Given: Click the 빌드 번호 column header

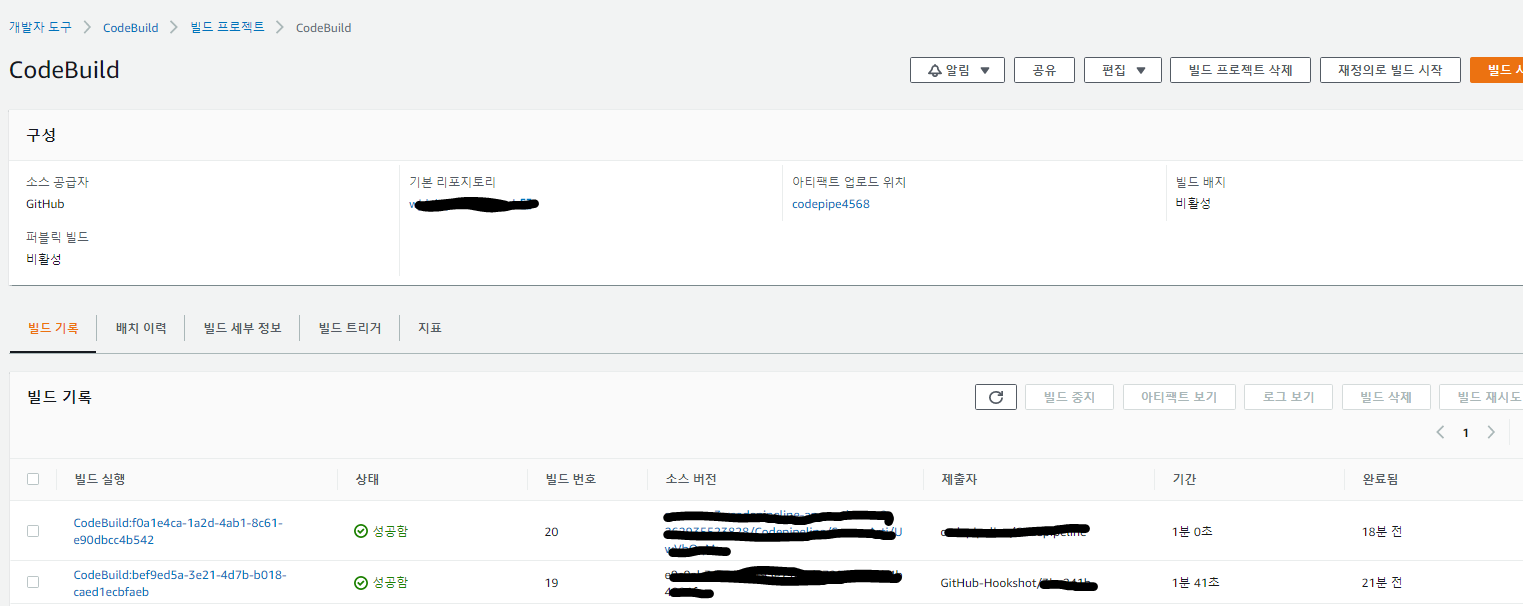Looking at the screenshot, I should point(570,479).
